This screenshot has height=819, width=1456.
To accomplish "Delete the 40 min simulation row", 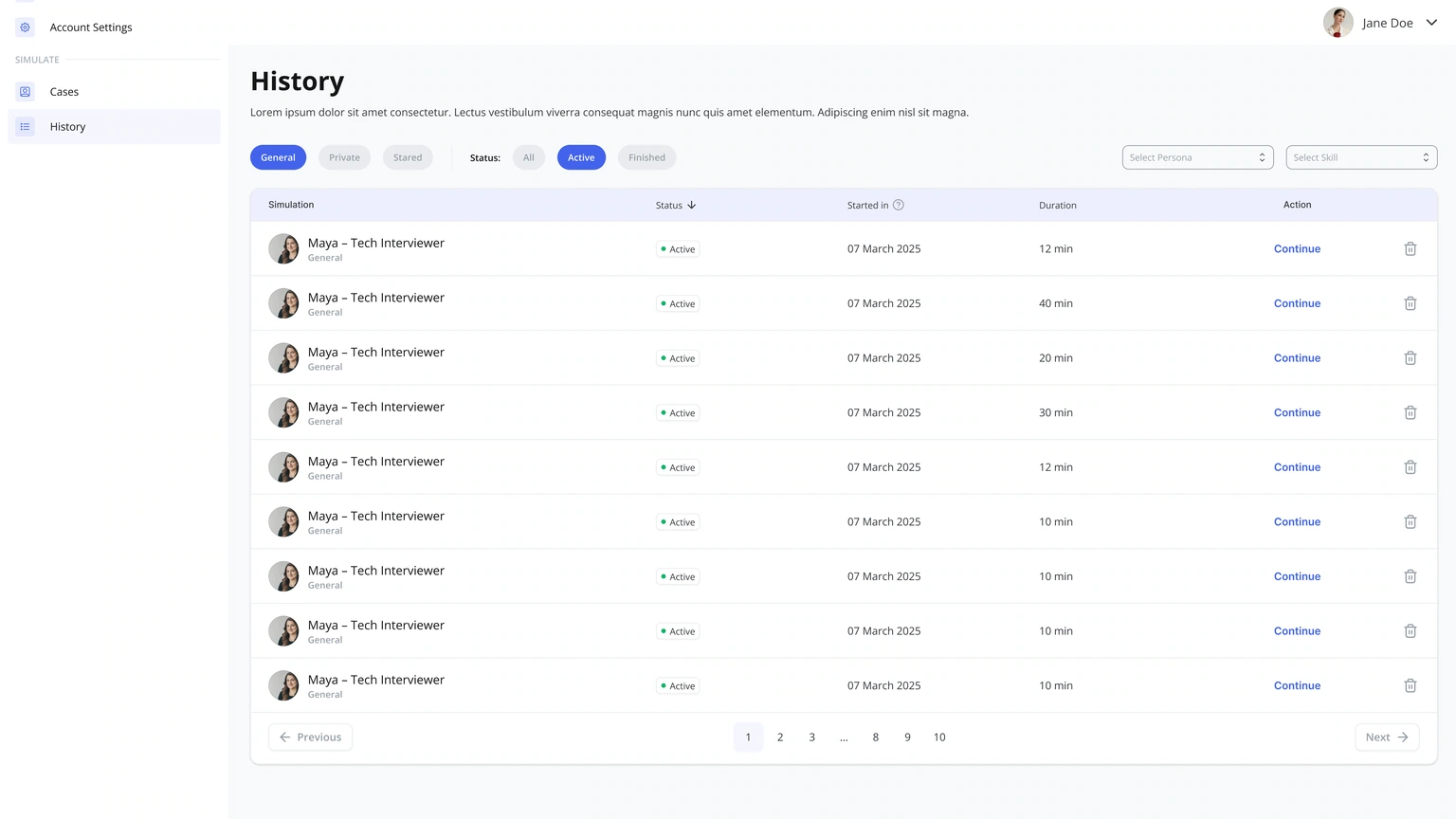I will point(1410,303).
